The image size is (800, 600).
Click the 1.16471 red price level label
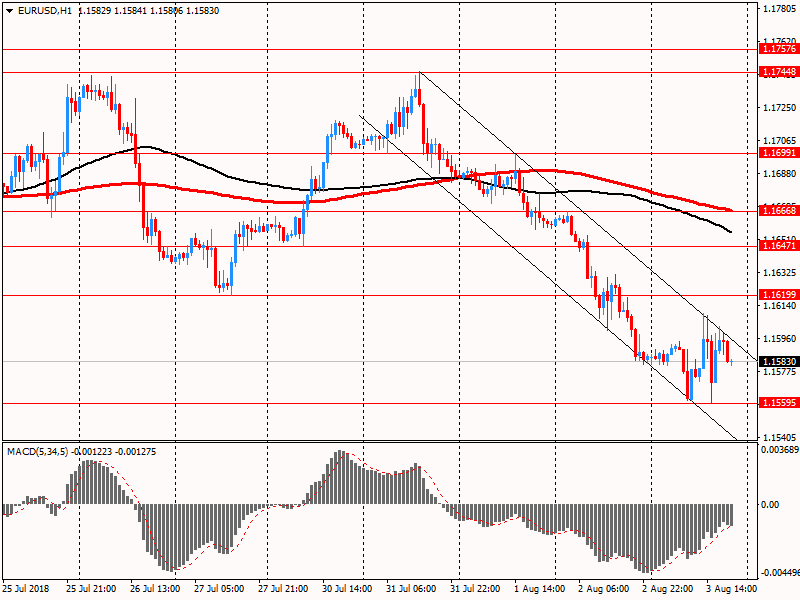point(779,246)
